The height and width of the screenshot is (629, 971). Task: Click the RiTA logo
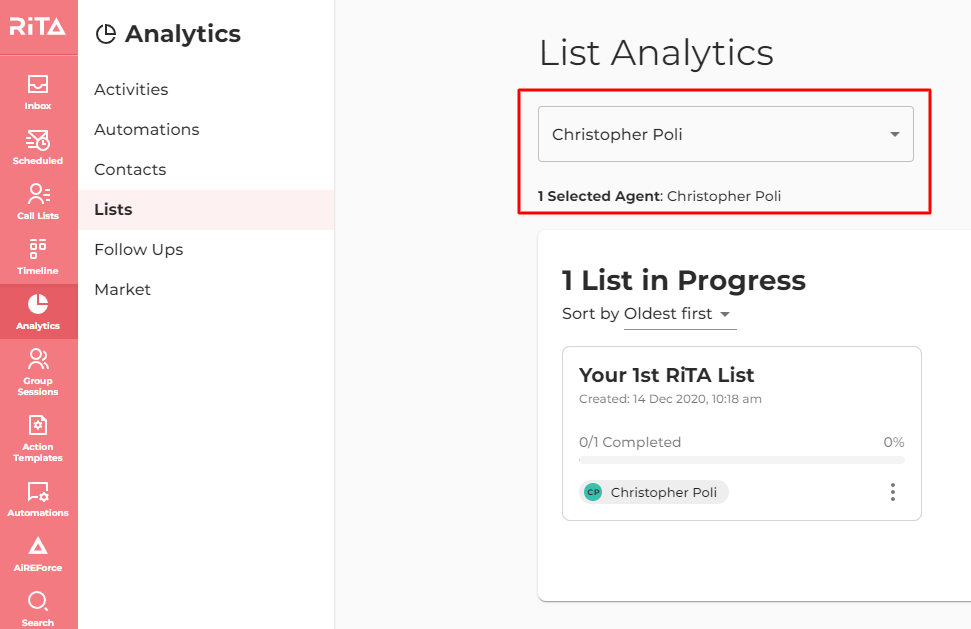[38, 27]
